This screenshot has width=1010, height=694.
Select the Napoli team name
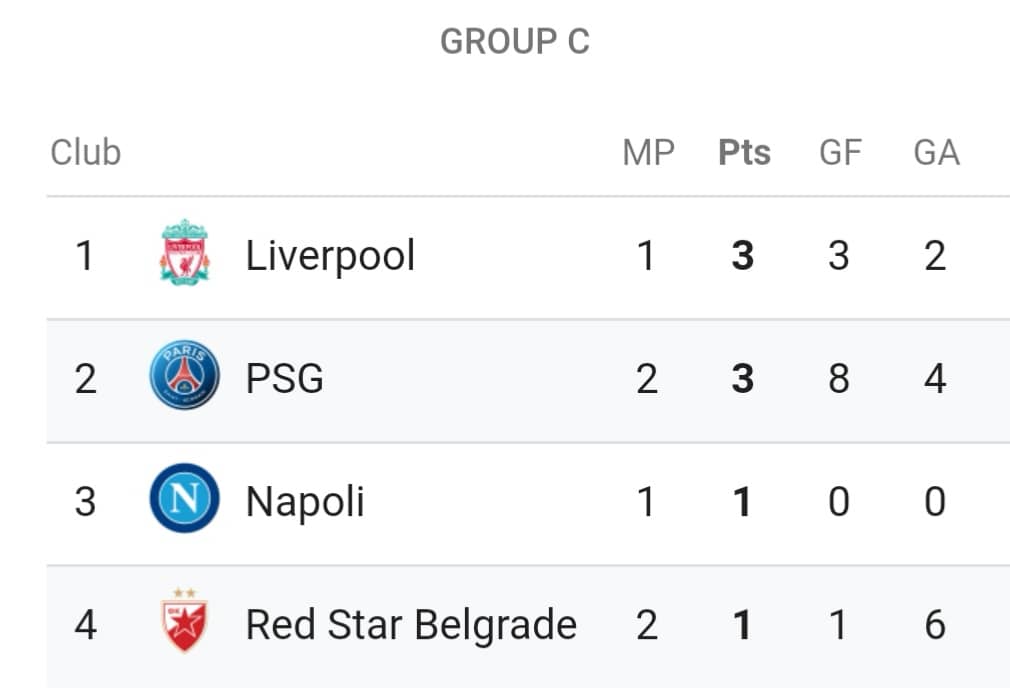point(305,502)
